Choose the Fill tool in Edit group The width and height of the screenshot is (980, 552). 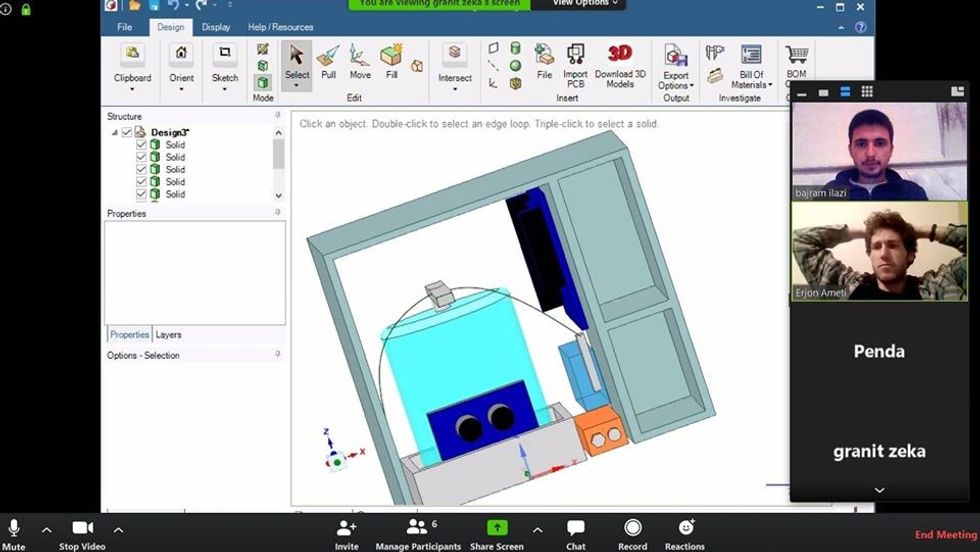pos(391,62)
